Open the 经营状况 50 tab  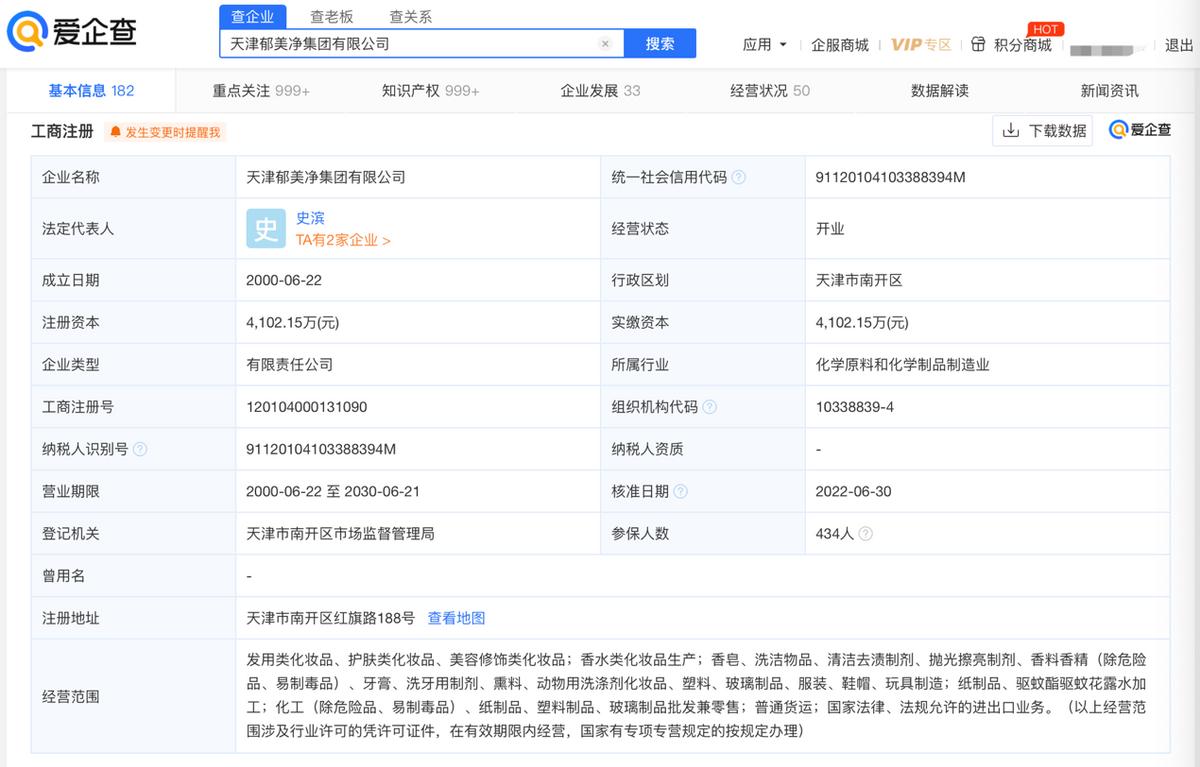(770, 90)
